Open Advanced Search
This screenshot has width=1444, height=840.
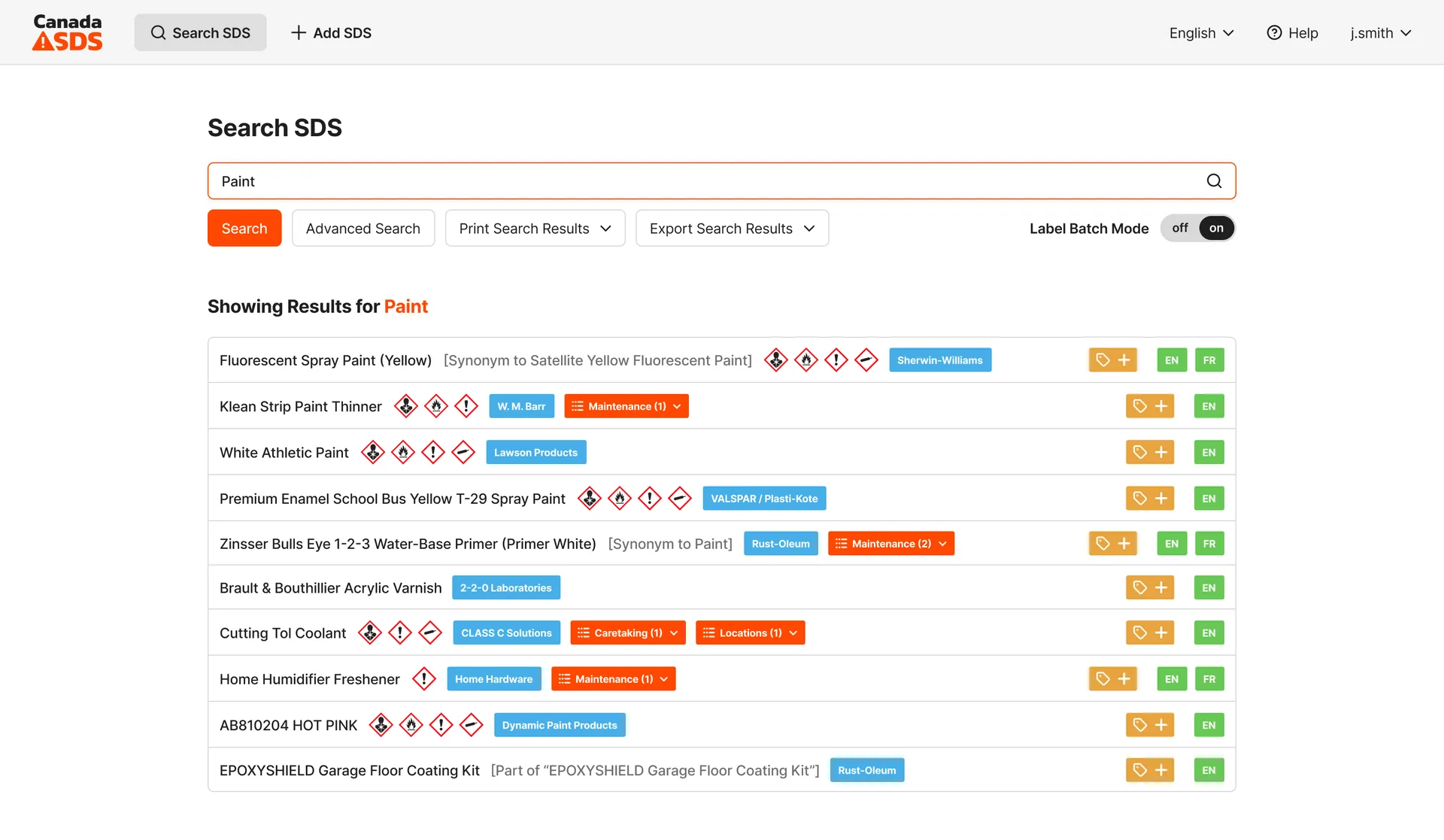tap(363, 228)
